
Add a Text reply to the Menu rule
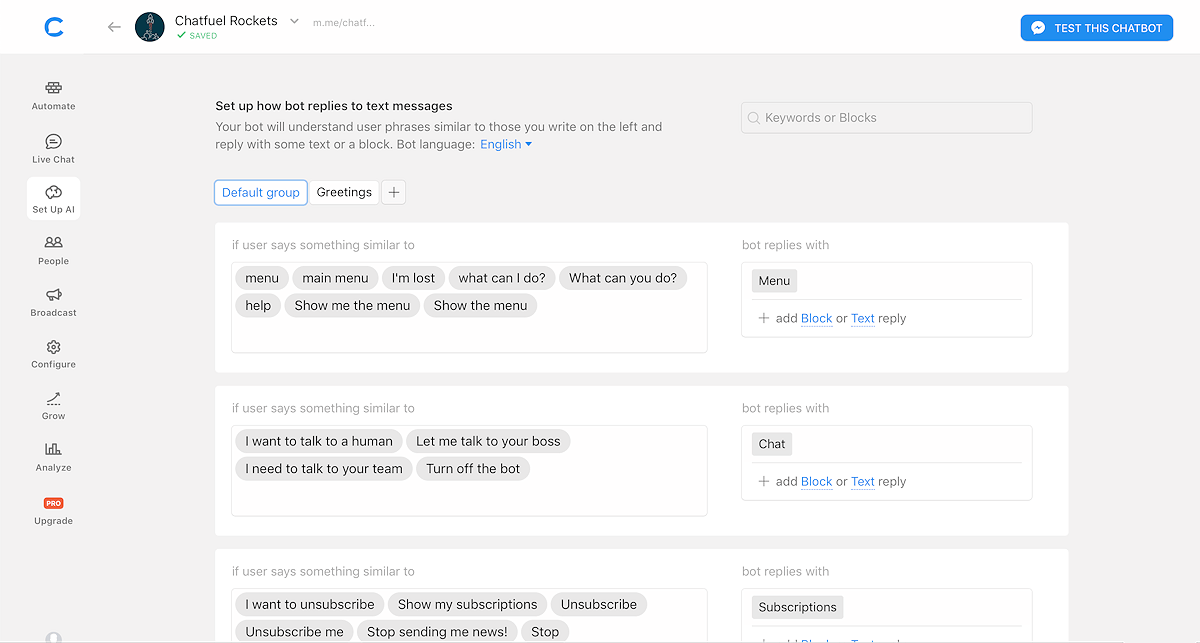[x=862, y=318]
